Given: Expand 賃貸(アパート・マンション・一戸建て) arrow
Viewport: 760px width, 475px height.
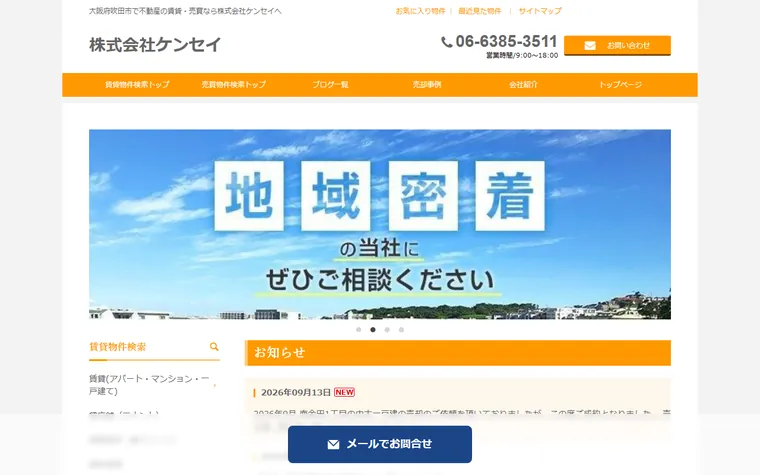Looking at the screenshot, I should 215,385.
